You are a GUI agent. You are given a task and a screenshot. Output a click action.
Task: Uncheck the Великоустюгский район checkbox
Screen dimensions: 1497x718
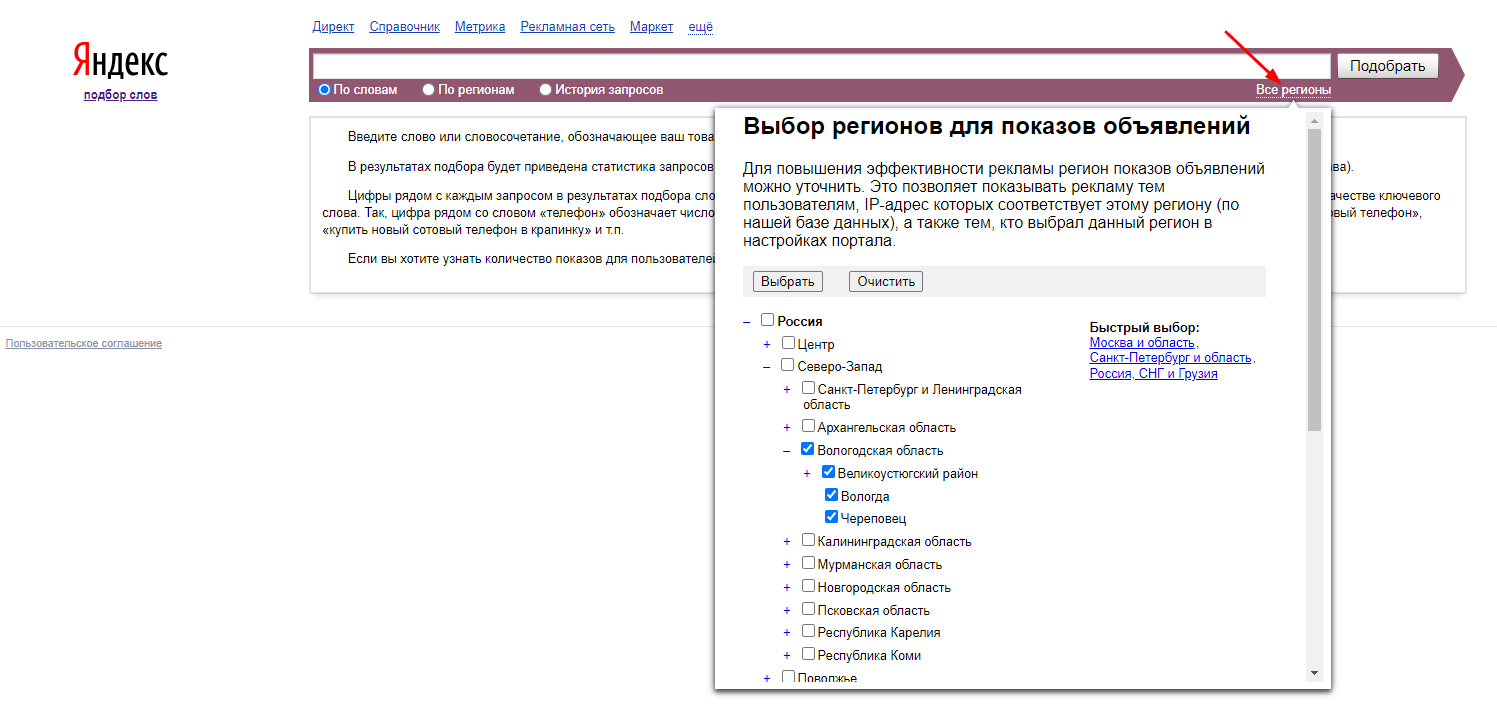coord(828,472)
